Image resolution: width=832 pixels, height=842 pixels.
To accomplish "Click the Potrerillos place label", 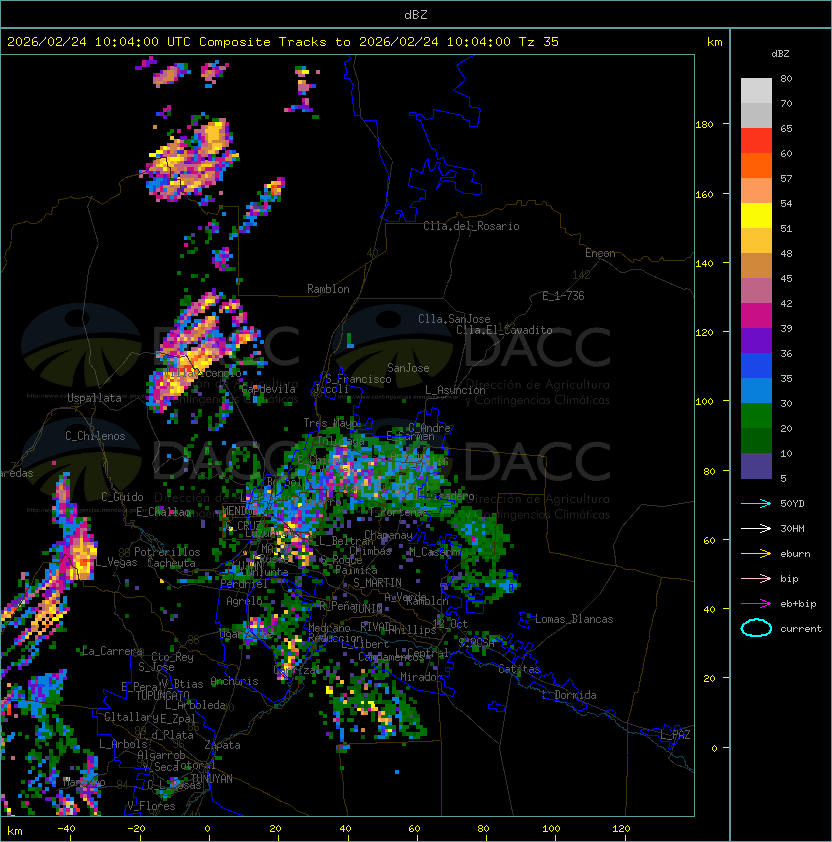I will pos(167,552).
